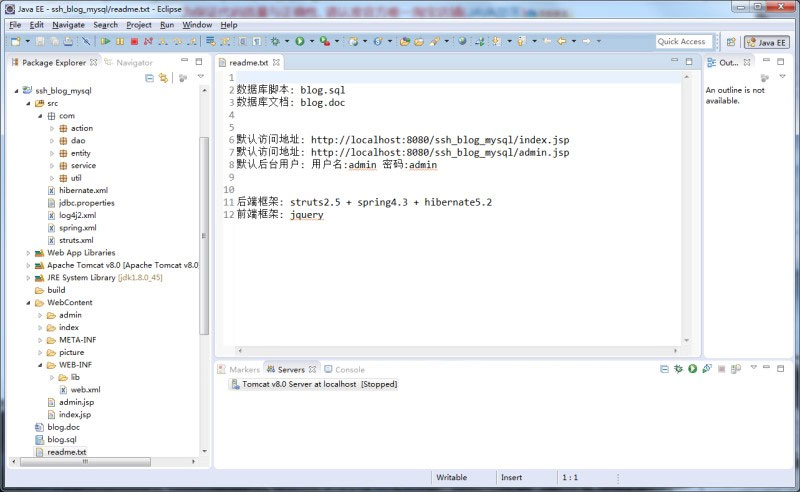800x492 pixels.
Task: Open Package Explorer view menu arrow
Action: (201, 77)
